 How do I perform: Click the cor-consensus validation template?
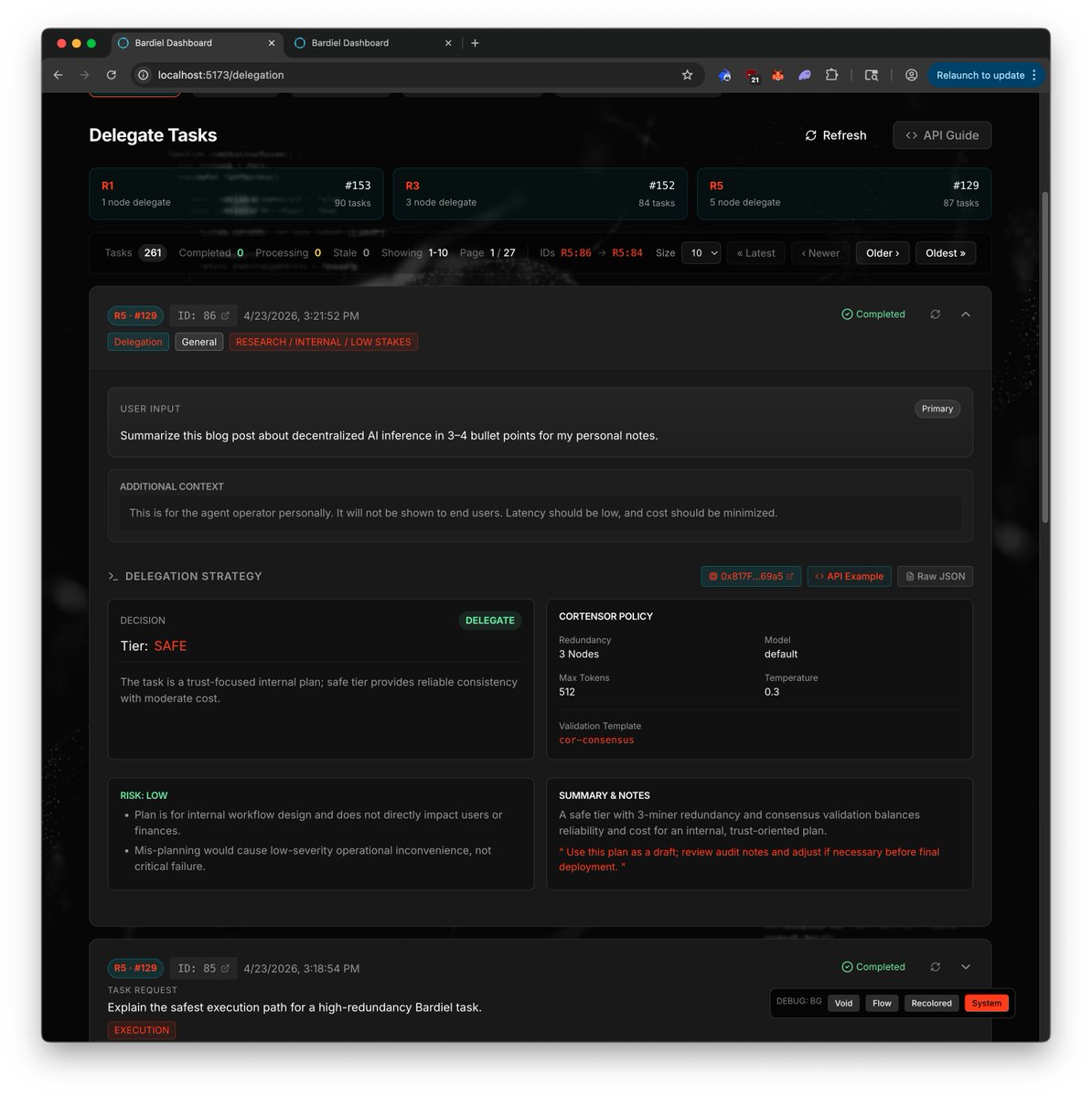coord(596,740)
